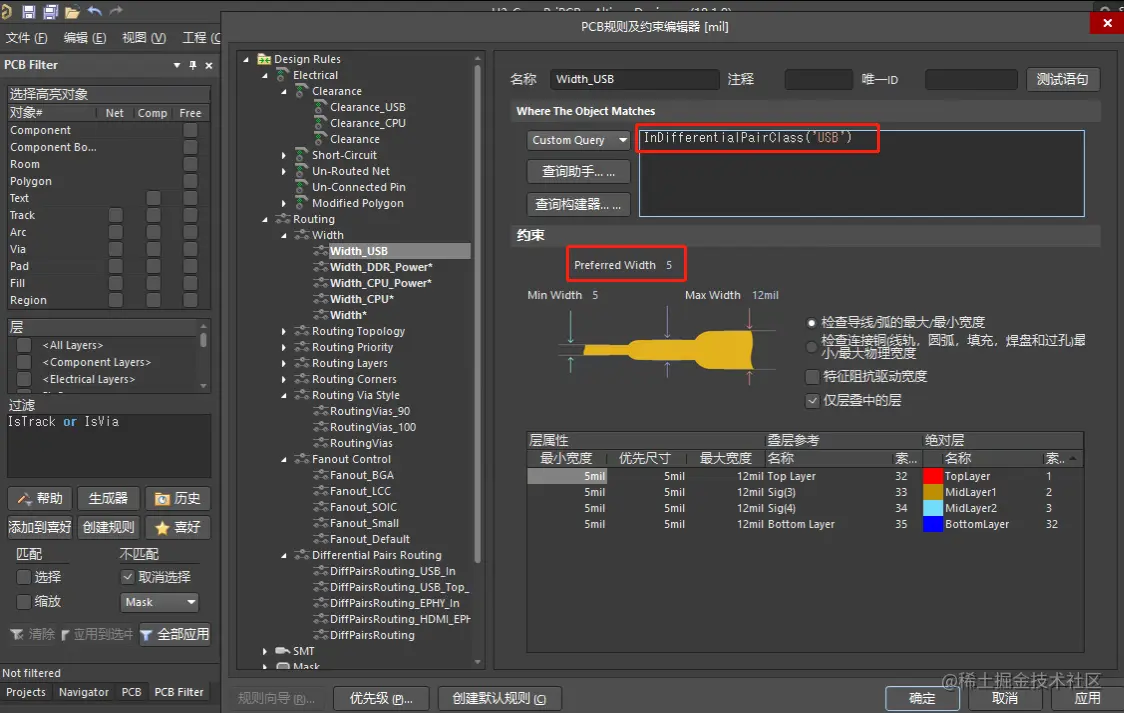Screen dimensions: 1124x713
Task: Click the MidLayer2 cyan color swatch
Action: point(932,508)
